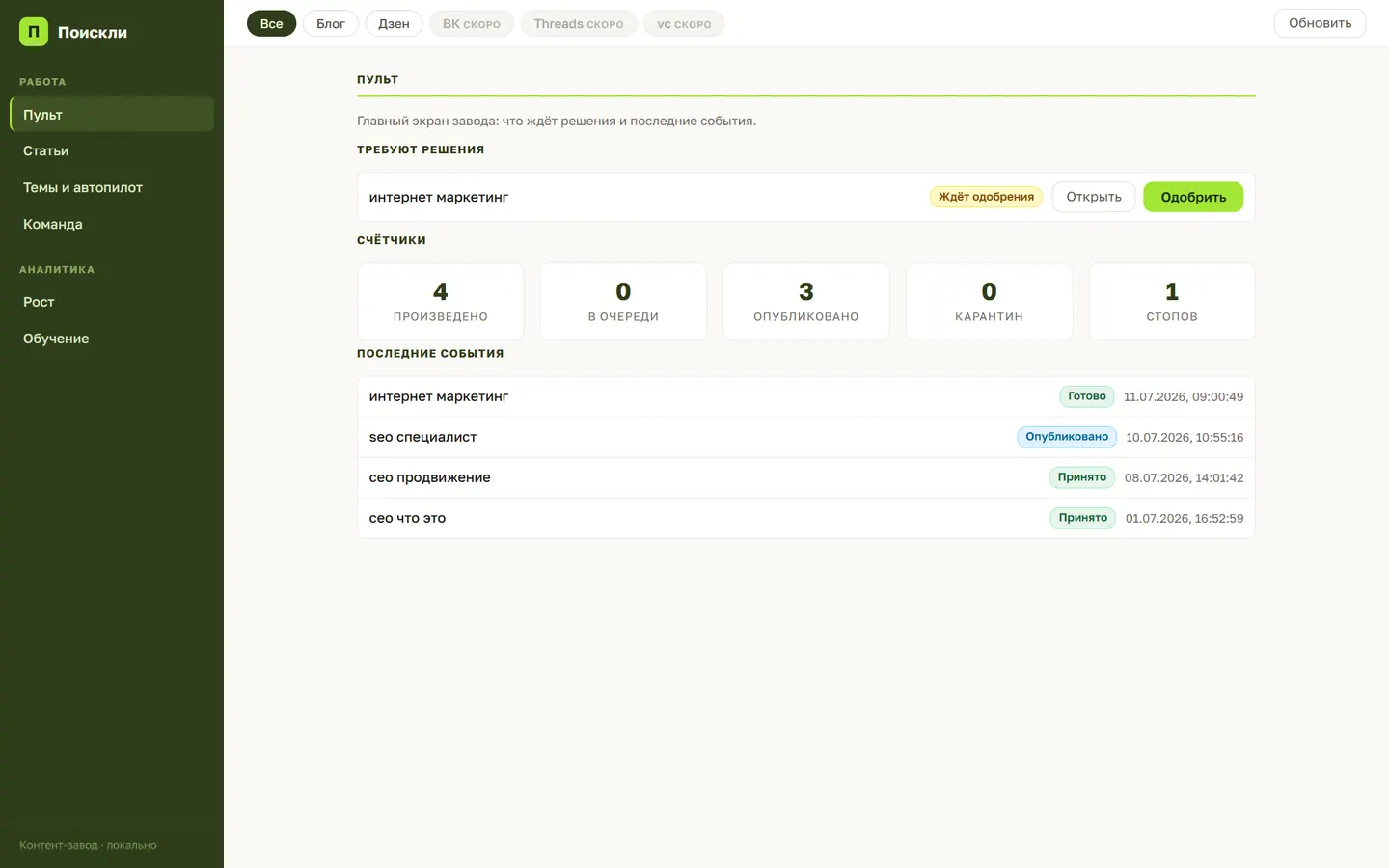The width and height of the screenshot is (1389, 868).
Task: Open the seo специалист event row
Action: (806, 437)
